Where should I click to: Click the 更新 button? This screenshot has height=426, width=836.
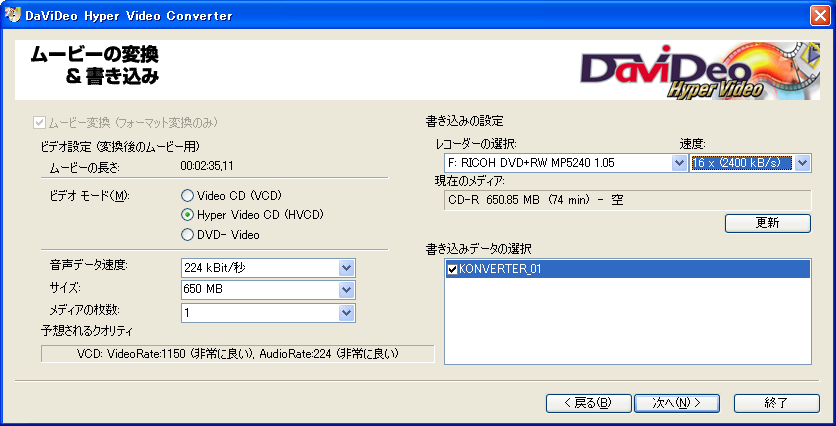pyautogui.click(x=768, y=223)
